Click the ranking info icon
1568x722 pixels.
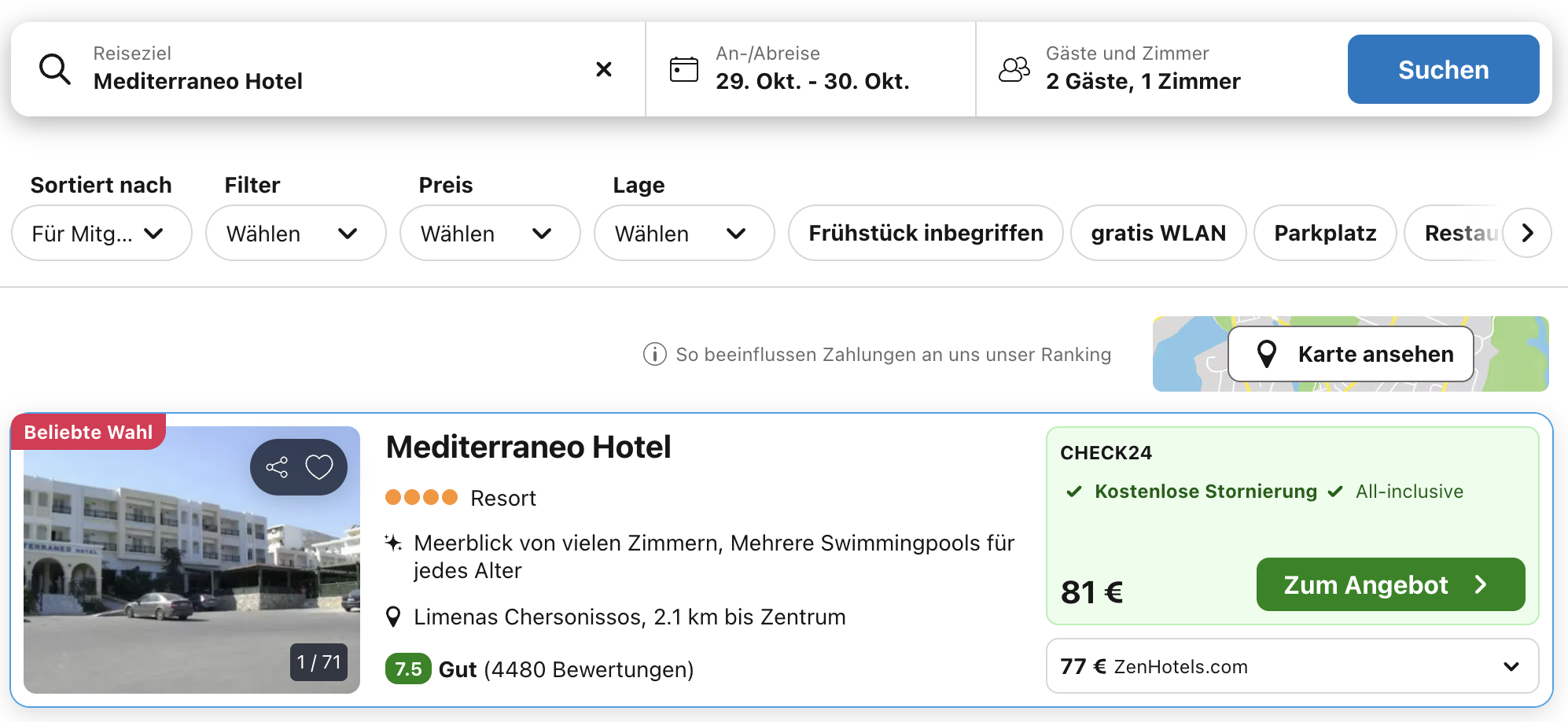654,355
